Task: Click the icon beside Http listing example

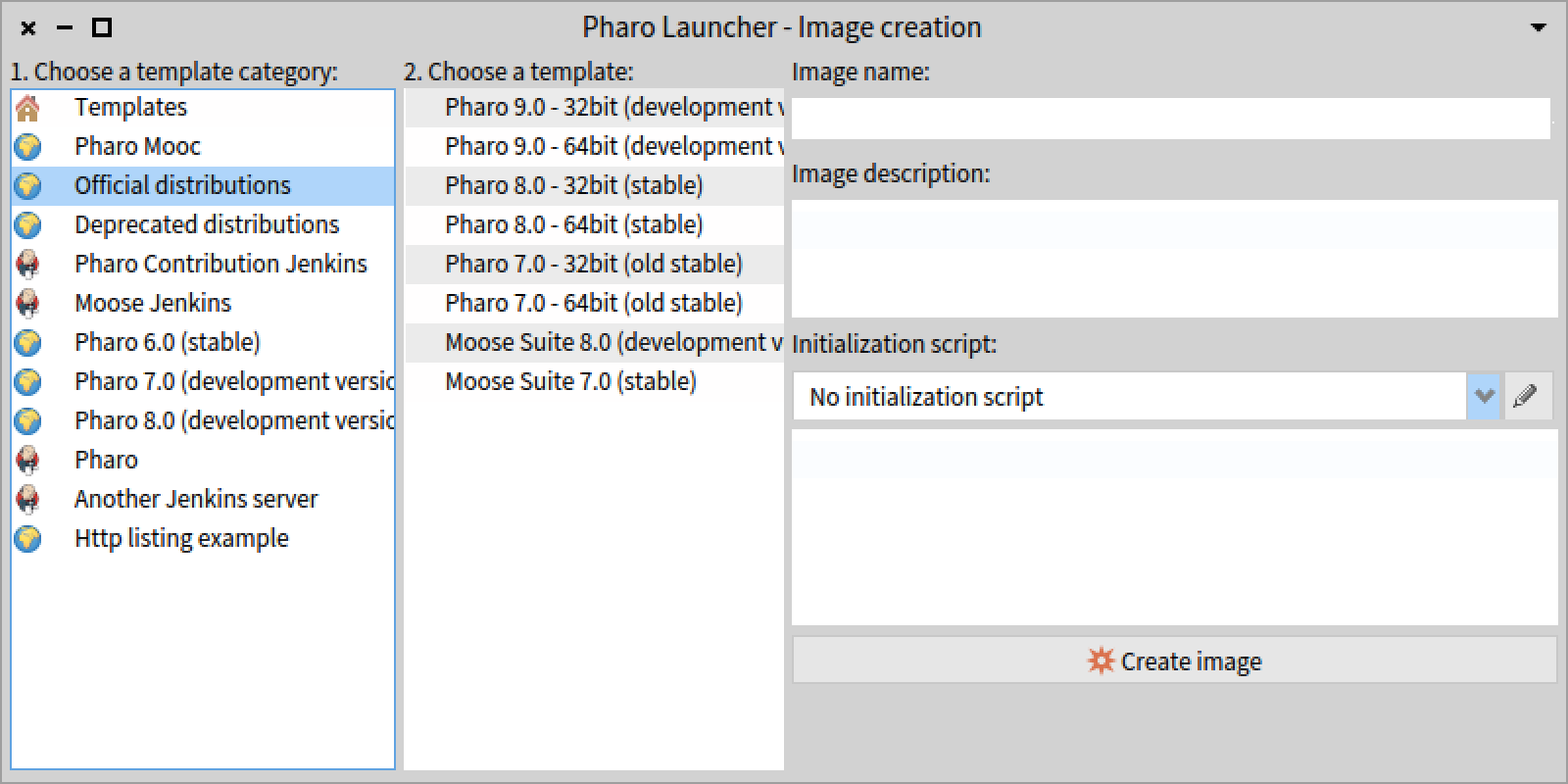Action: click(x=28, y=538)
